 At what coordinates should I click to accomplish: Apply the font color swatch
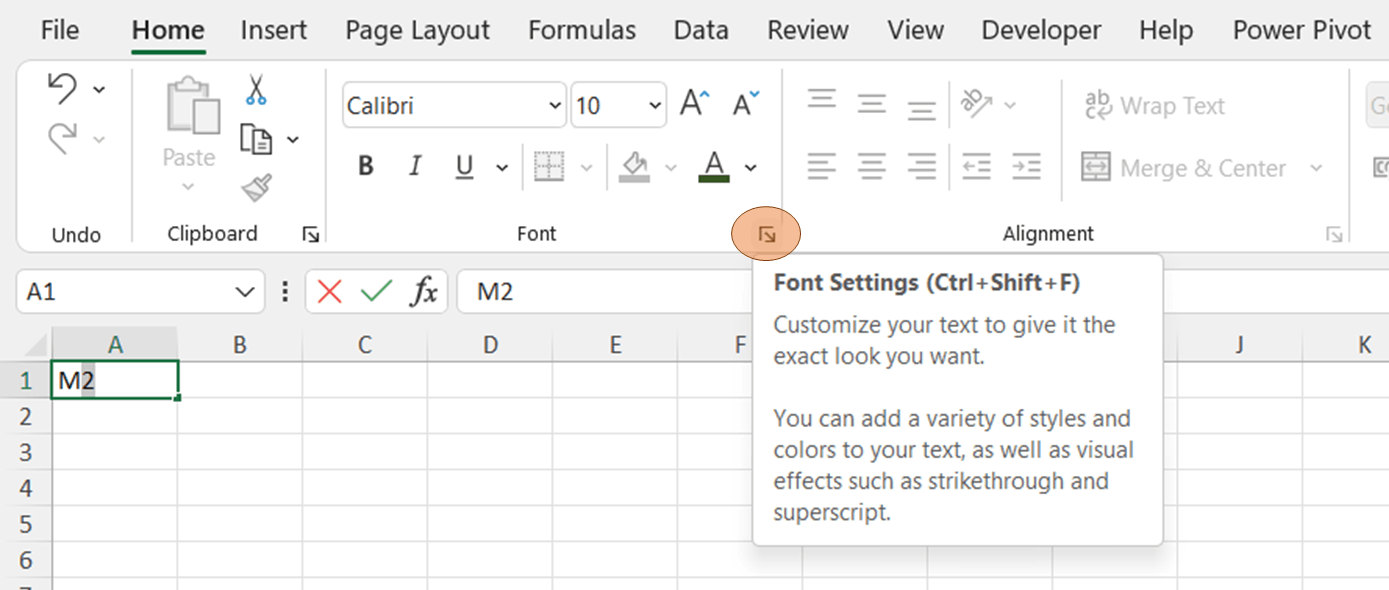tap(714, 167)
